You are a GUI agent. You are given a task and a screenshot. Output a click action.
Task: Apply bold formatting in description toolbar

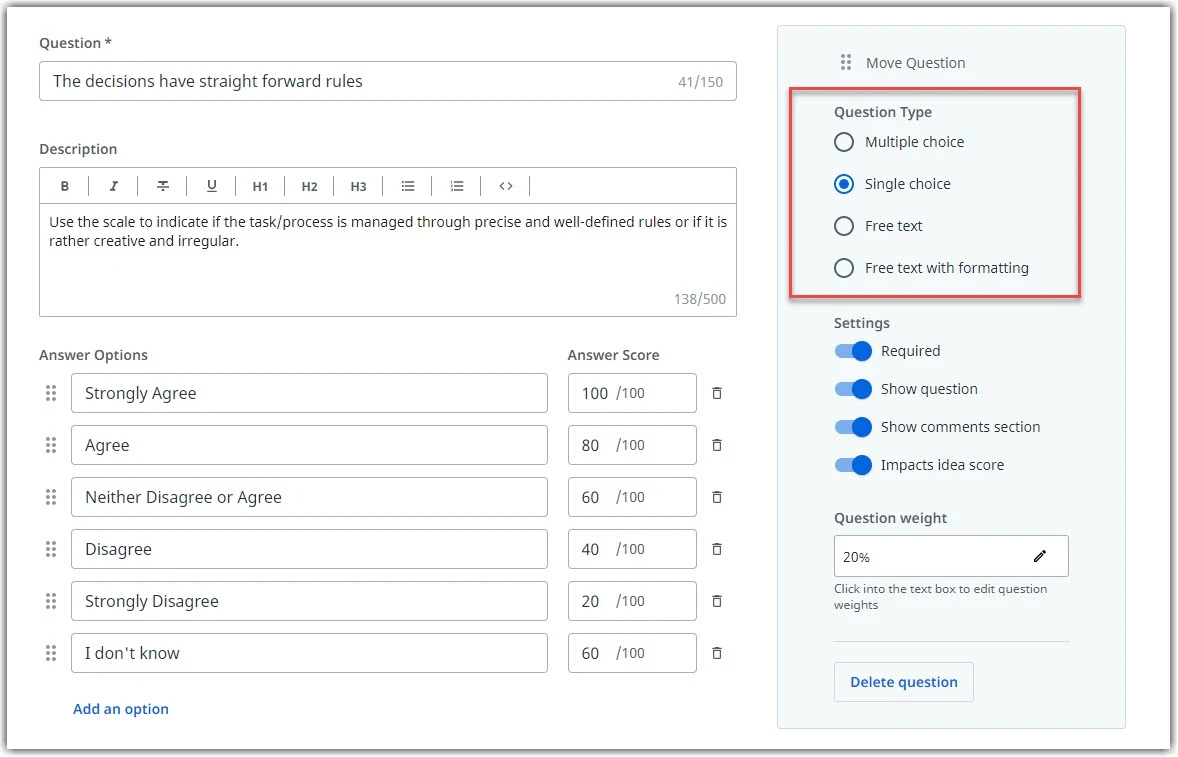coord(65,186)
